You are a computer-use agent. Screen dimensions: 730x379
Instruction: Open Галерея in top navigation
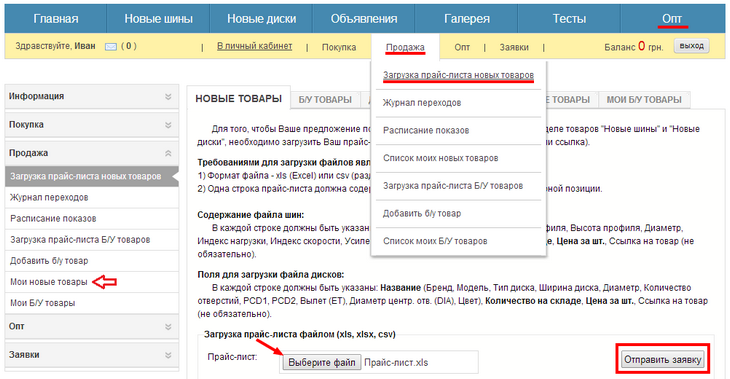pos(466,19)
